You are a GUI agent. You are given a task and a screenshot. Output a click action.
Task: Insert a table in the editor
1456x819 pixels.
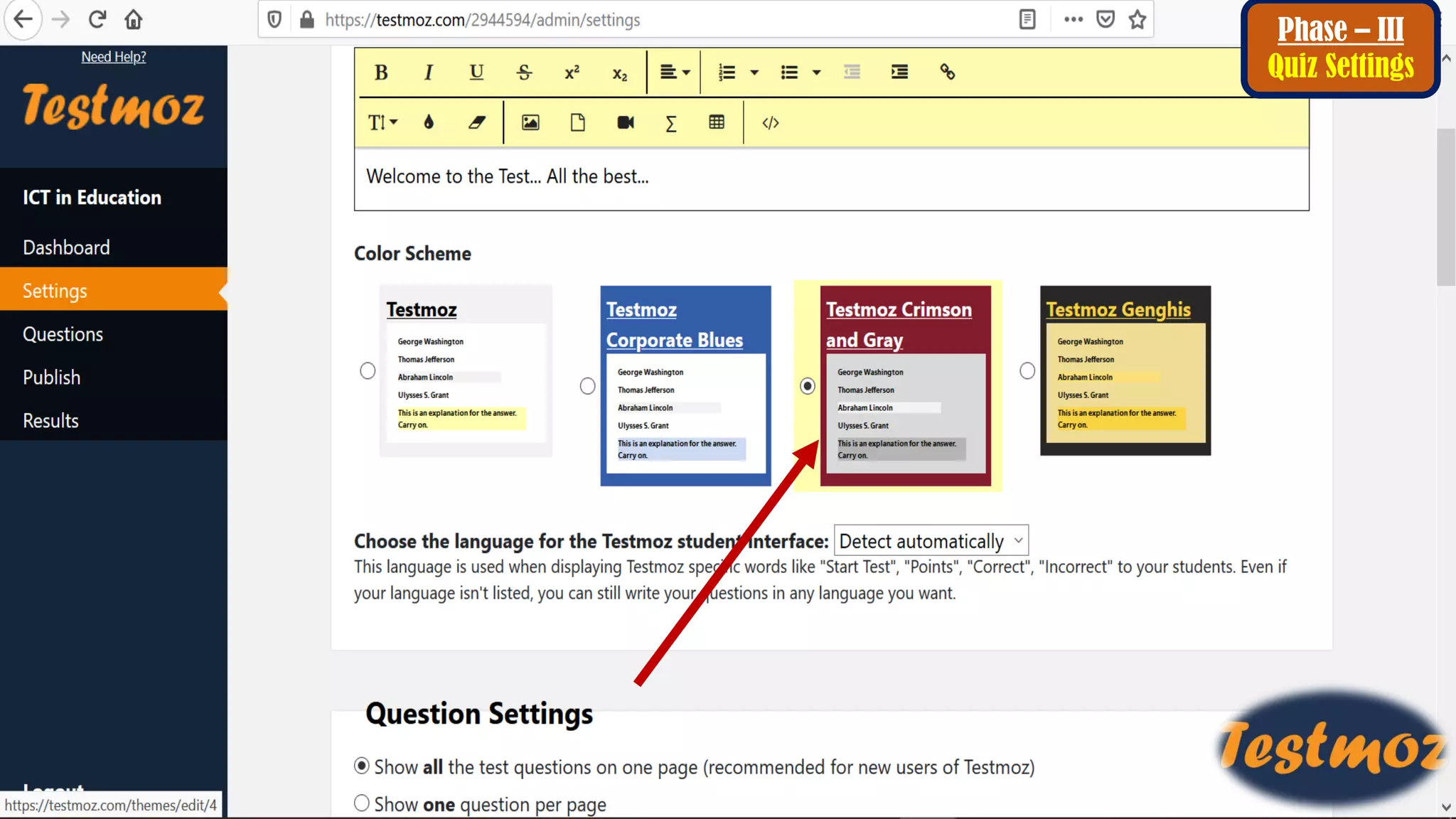pos(717,122)
